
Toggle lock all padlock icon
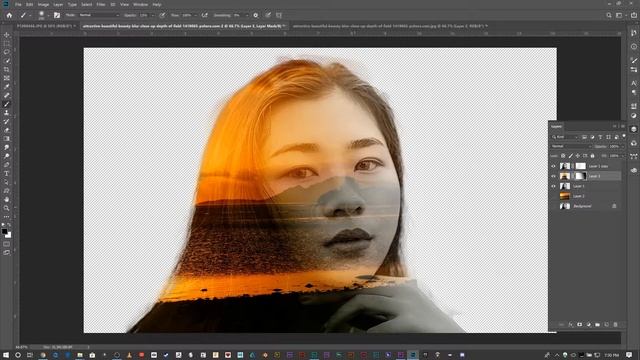click(593, 156)
